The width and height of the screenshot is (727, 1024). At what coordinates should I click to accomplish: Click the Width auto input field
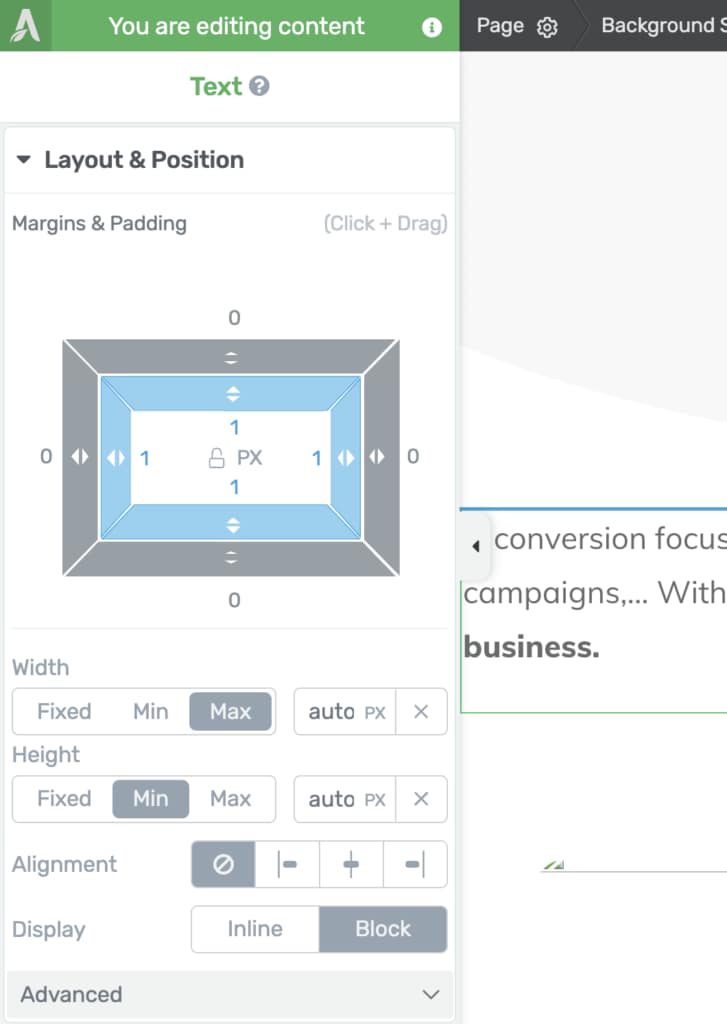coord(331,712)
